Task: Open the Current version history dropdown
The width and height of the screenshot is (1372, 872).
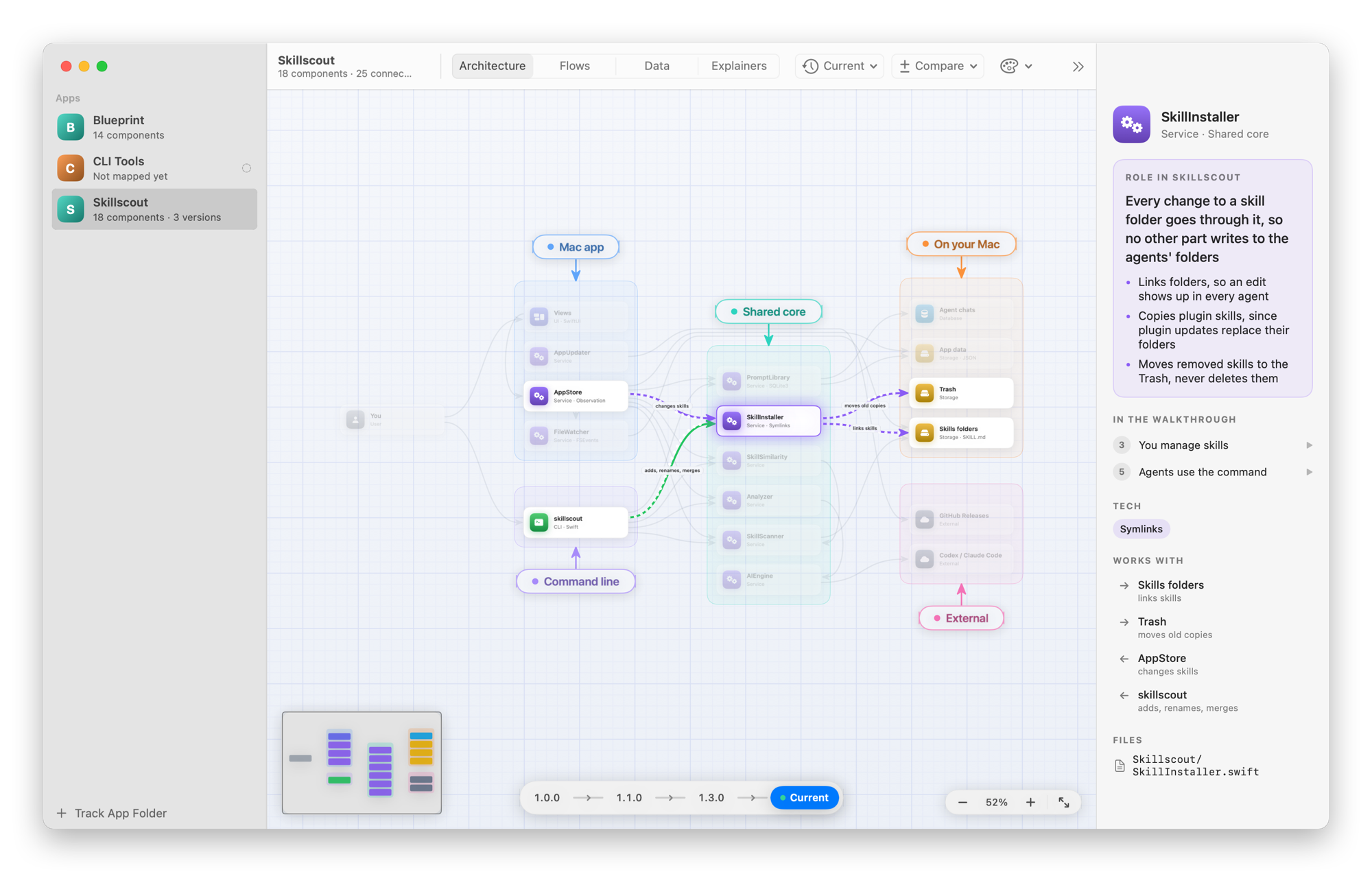Action: pos(839,66)
